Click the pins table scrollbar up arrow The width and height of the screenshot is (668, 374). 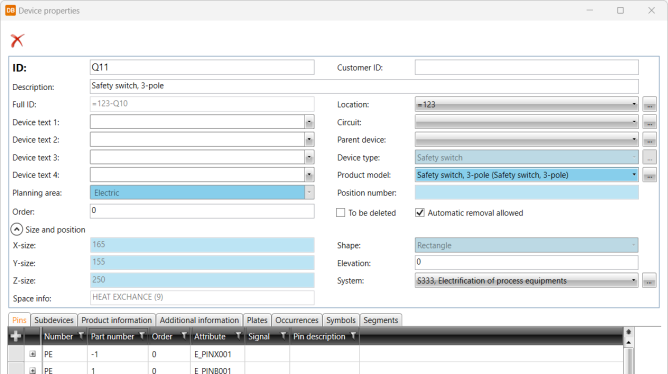[628, 342]
